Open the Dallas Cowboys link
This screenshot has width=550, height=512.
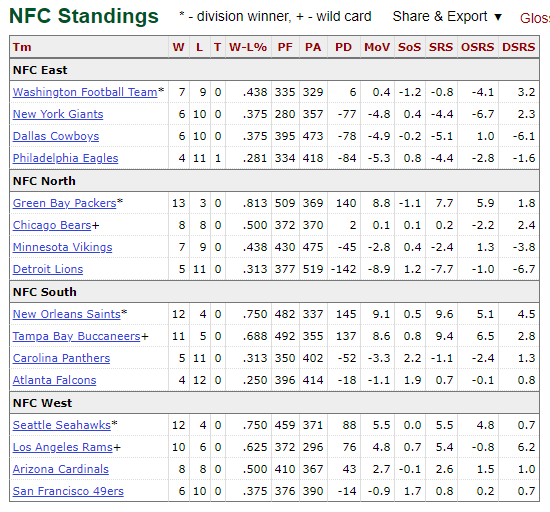[x=56, y=136]
